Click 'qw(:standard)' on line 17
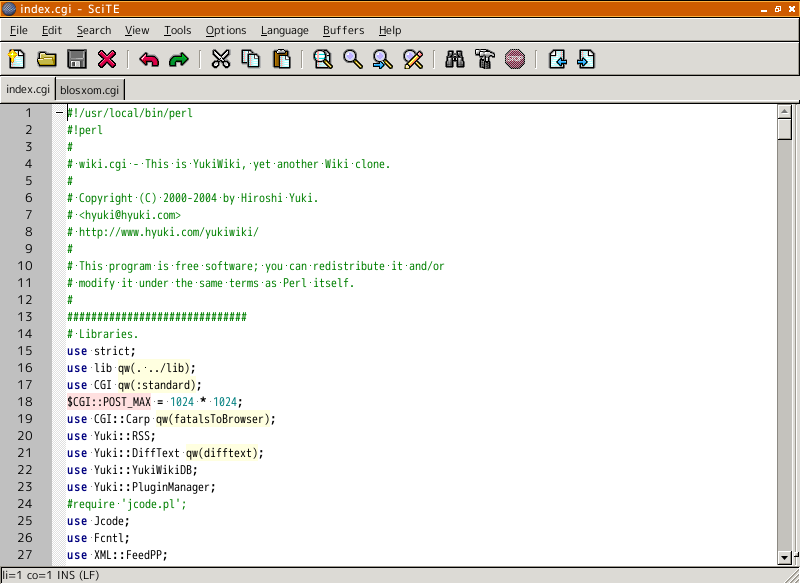This screenshot has width=800, height=584. (157, 385)
